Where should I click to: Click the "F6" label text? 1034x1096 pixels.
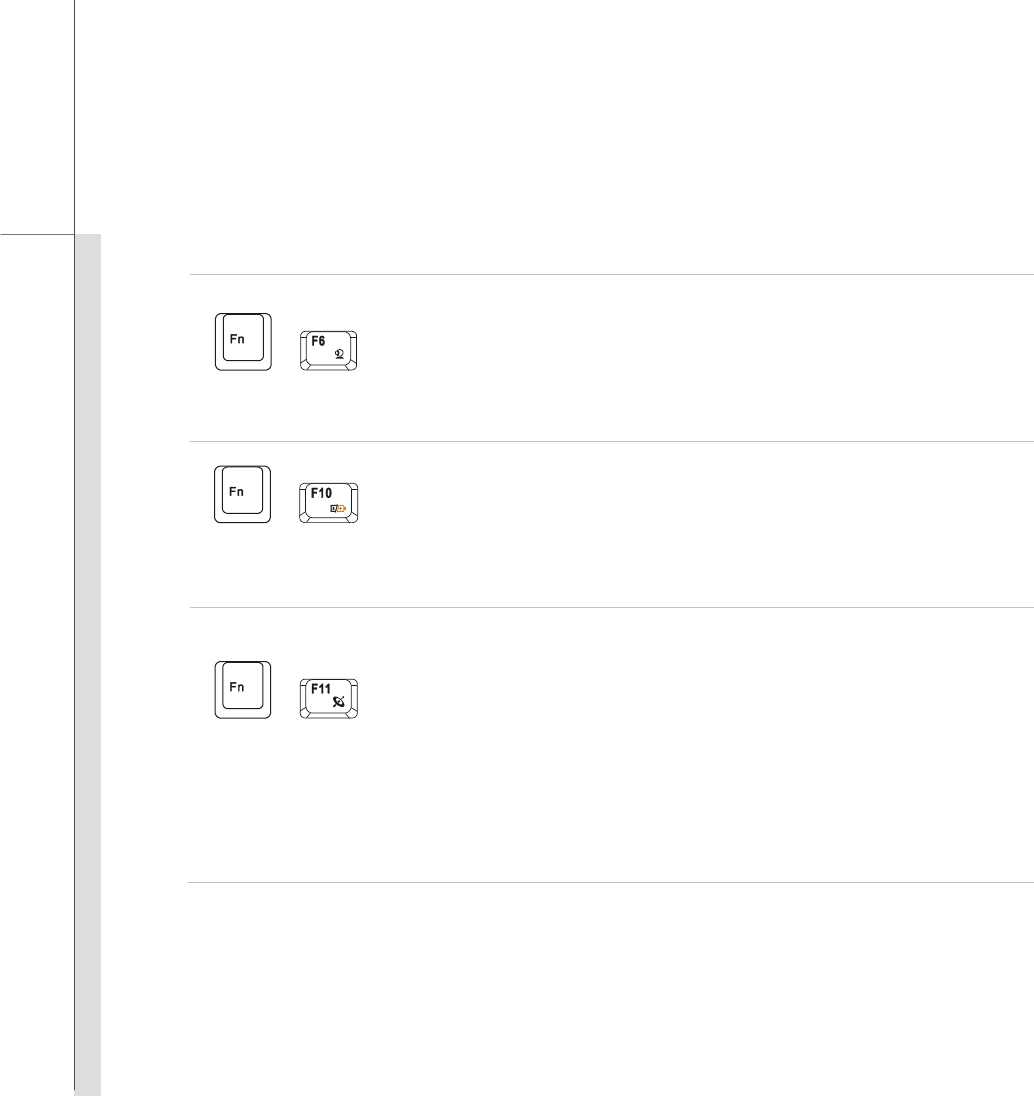(x=318, y=341)
